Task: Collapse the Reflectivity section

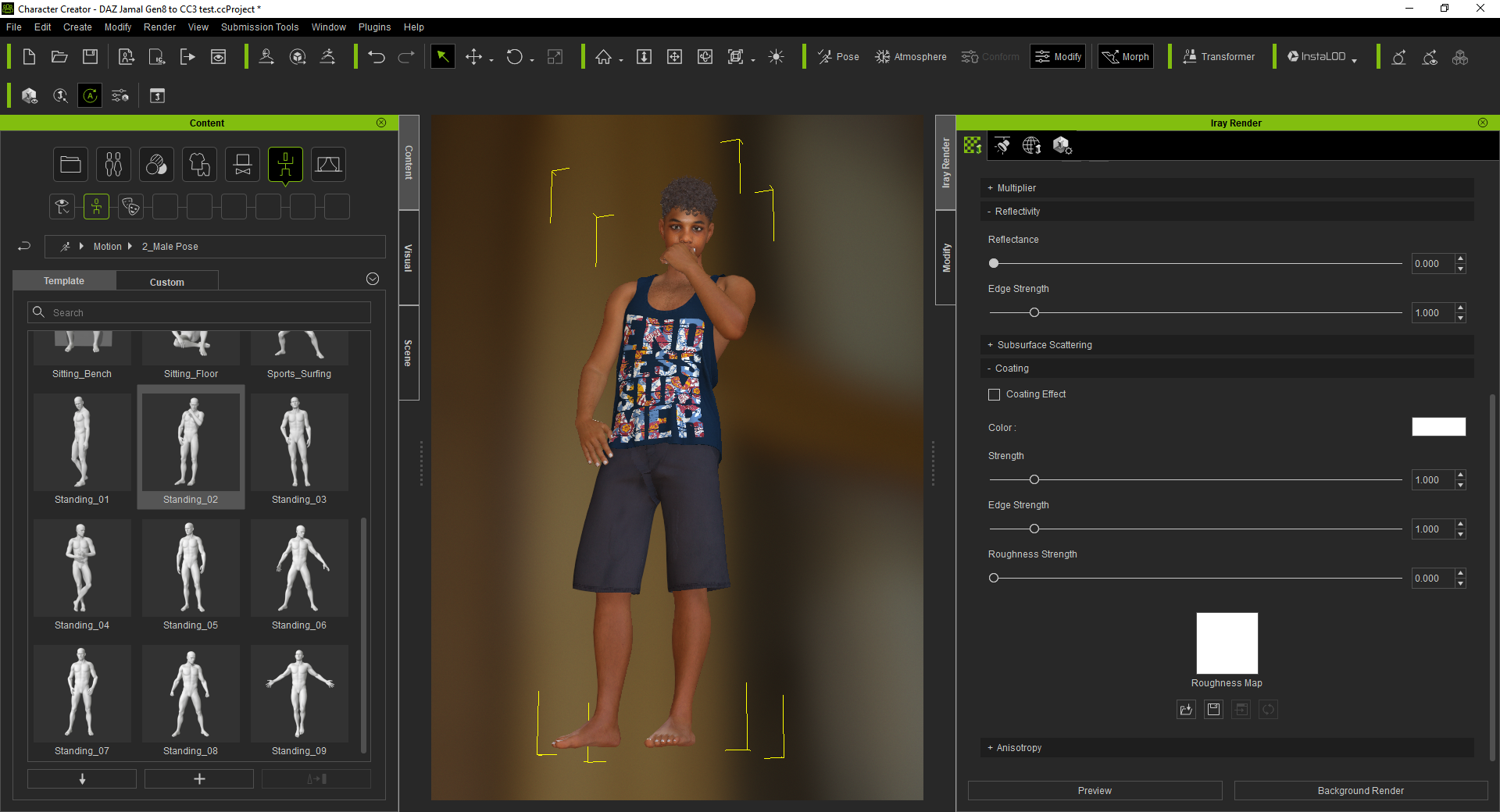Action: [1227, 212]
